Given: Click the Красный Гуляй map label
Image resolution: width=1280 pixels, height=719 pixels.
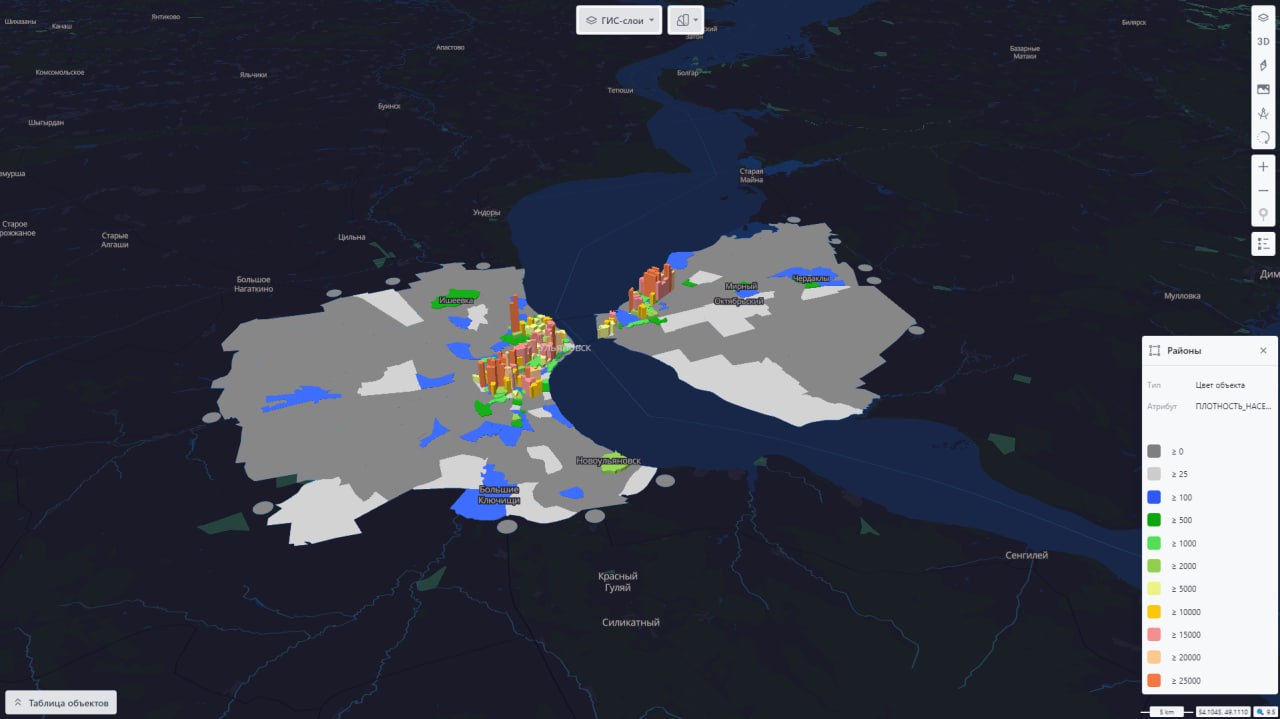Looking at the screenshot, I should click(x=618, y=582).
